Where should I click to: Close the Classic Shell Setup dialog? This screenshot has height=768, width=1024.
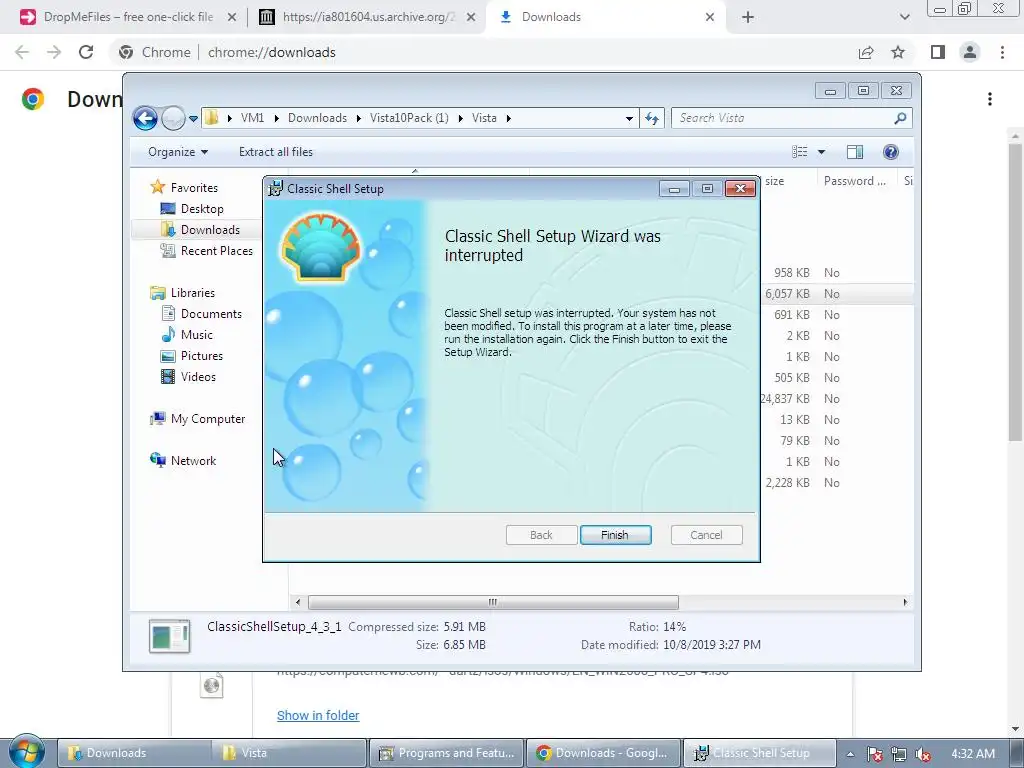740,189
